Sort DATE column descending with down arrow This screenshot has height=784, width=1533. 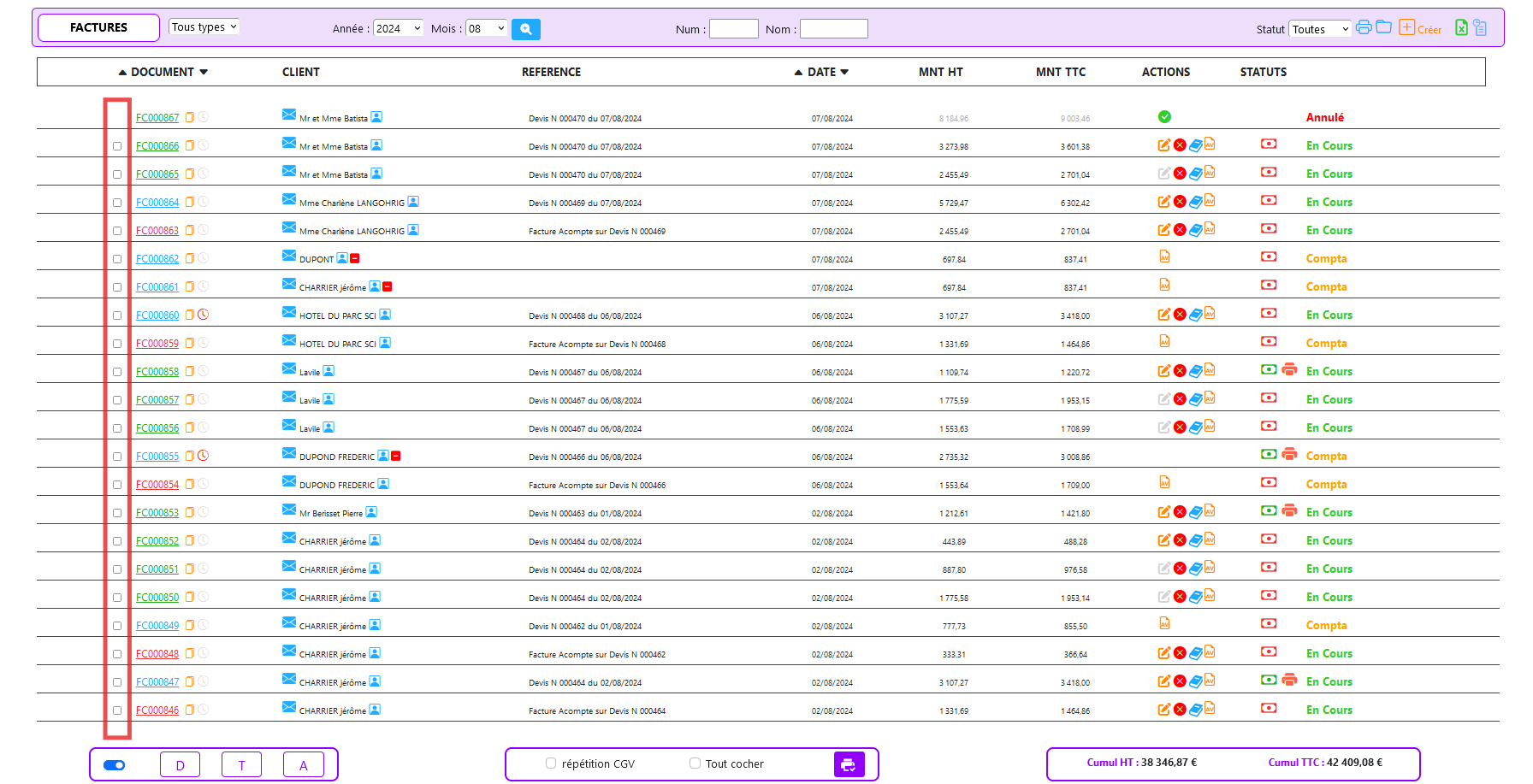click(844, 73)
